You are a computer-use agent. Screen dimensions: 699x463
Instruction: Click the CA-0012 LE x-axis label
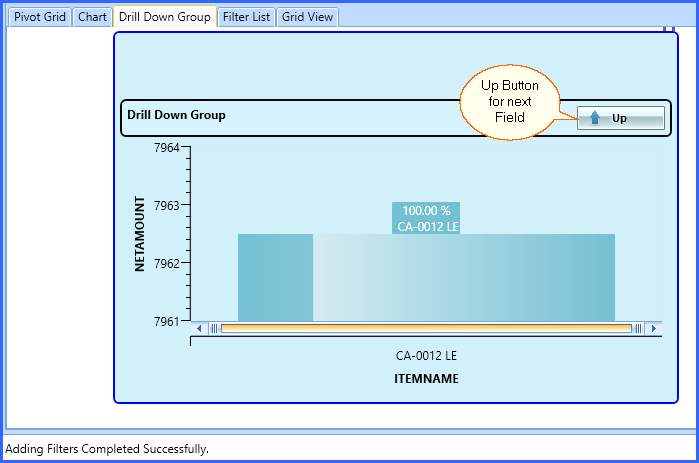point(426,355)
